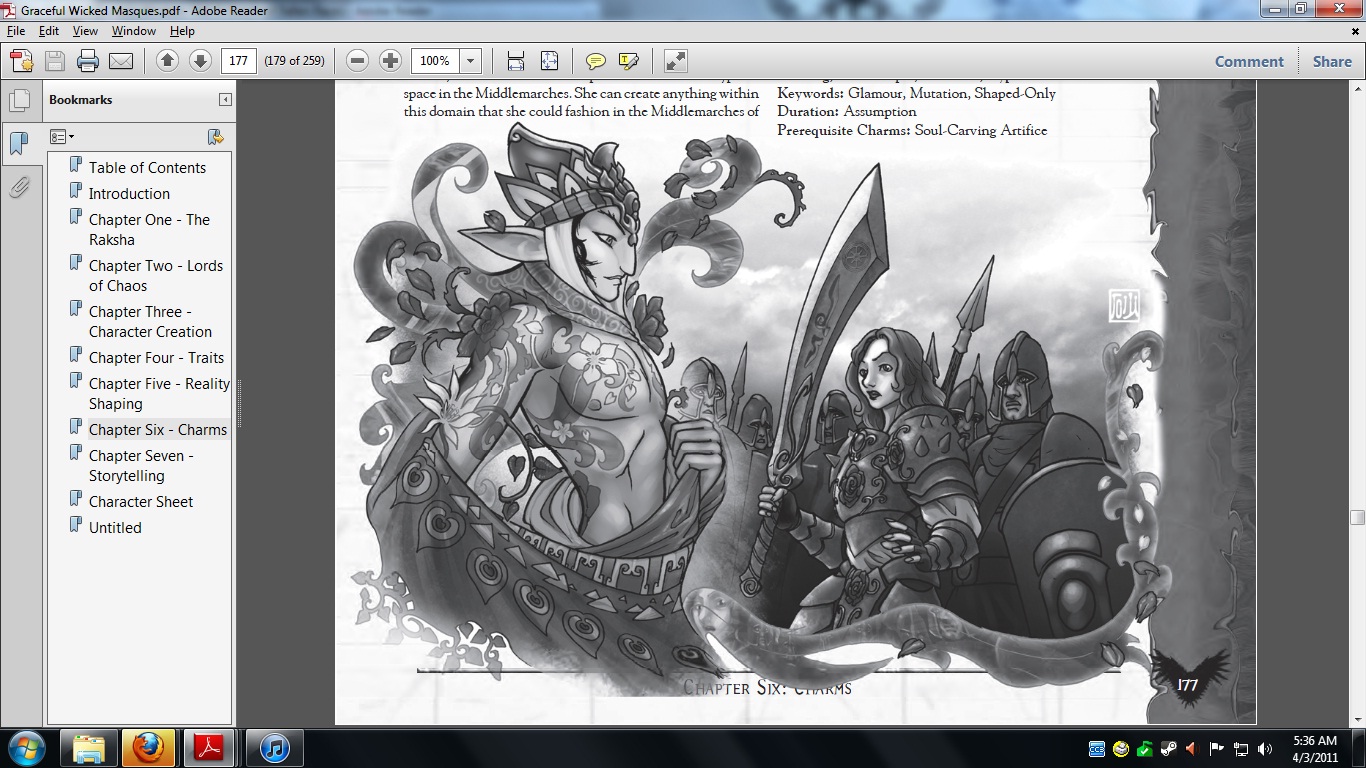Click the red speaker tray icon
Viewport: 1366px width, 768px height.
click(x=1191, y=749)
